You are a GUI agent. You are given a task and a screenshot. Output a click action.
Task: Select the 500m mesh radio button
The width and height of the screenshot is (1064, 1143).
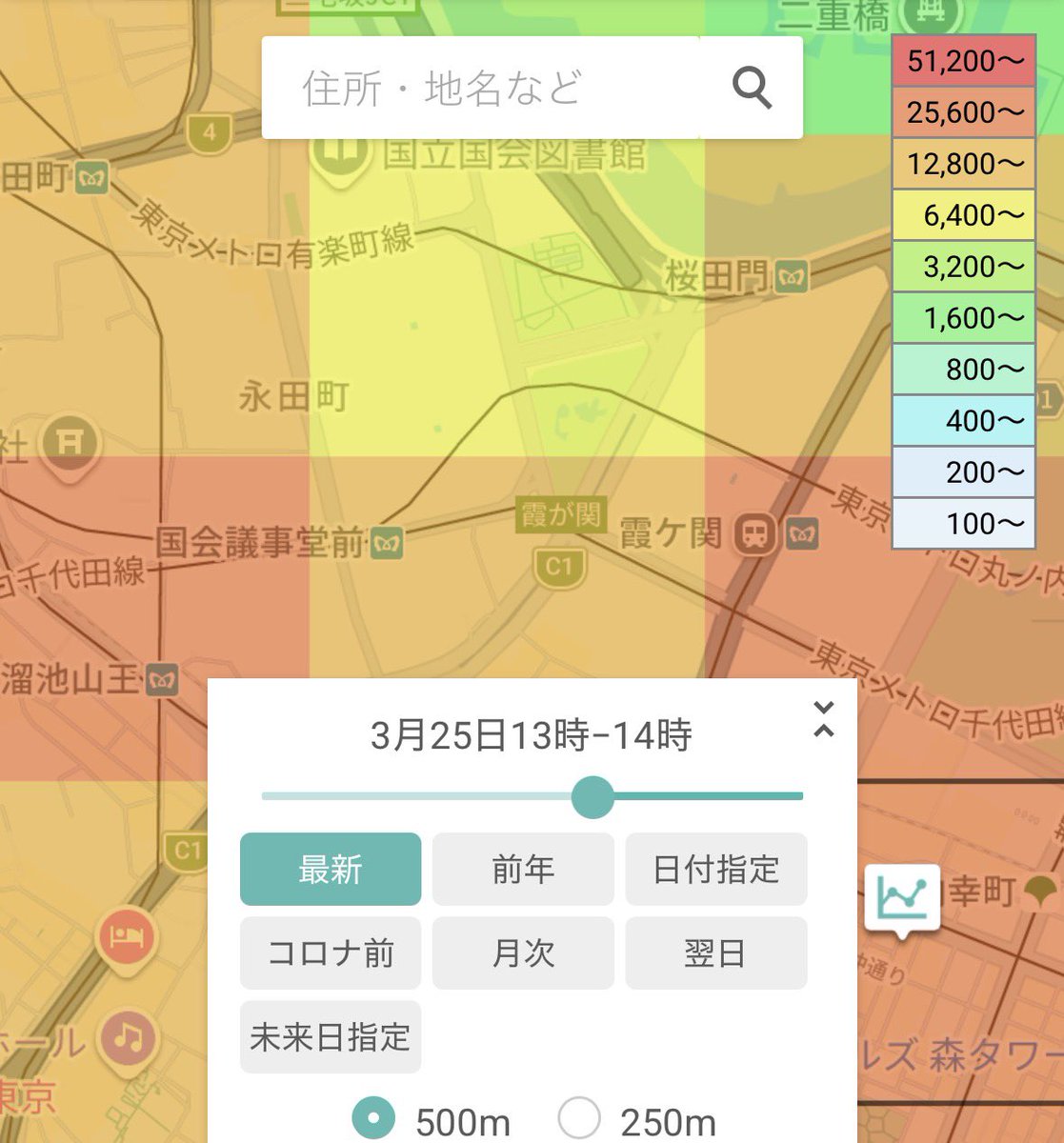click(373, 1119)
